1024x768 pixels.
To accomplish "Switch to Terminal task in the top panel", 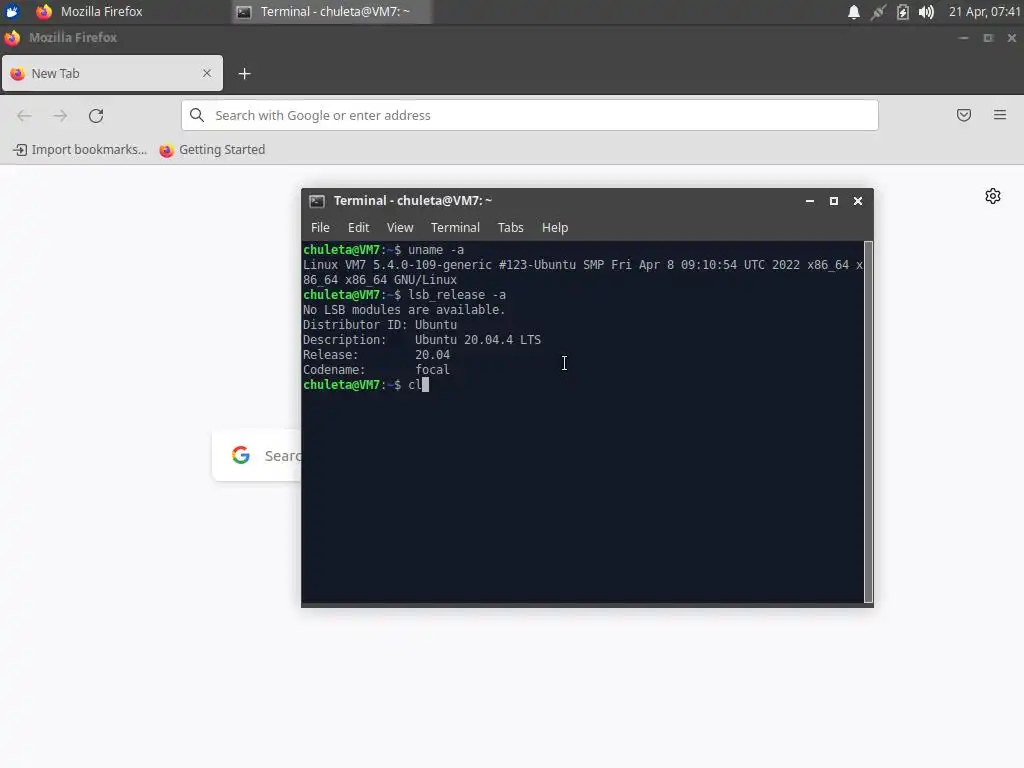I will coord(331,11).
